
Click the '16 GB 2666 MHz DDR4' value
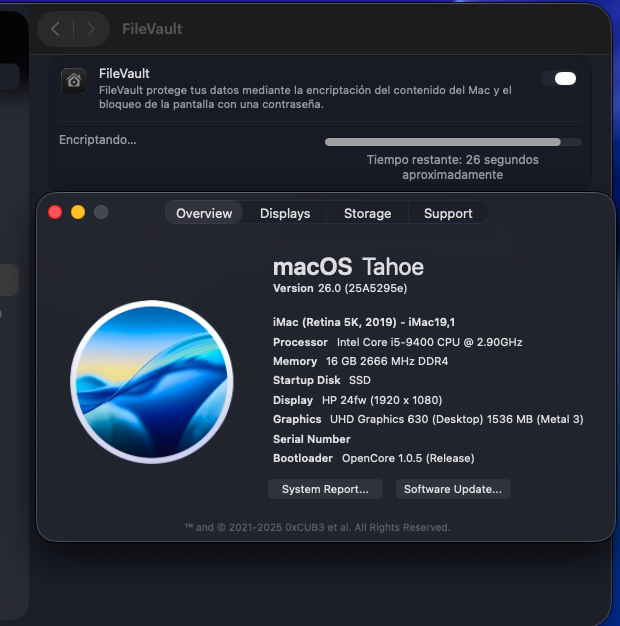point(387,361)
